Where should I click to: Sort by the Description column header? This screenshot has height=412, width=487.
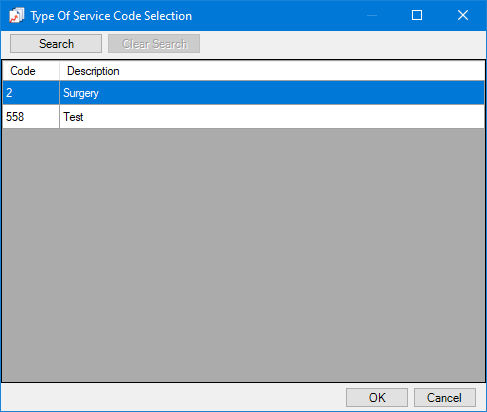(x=272, y=71)
